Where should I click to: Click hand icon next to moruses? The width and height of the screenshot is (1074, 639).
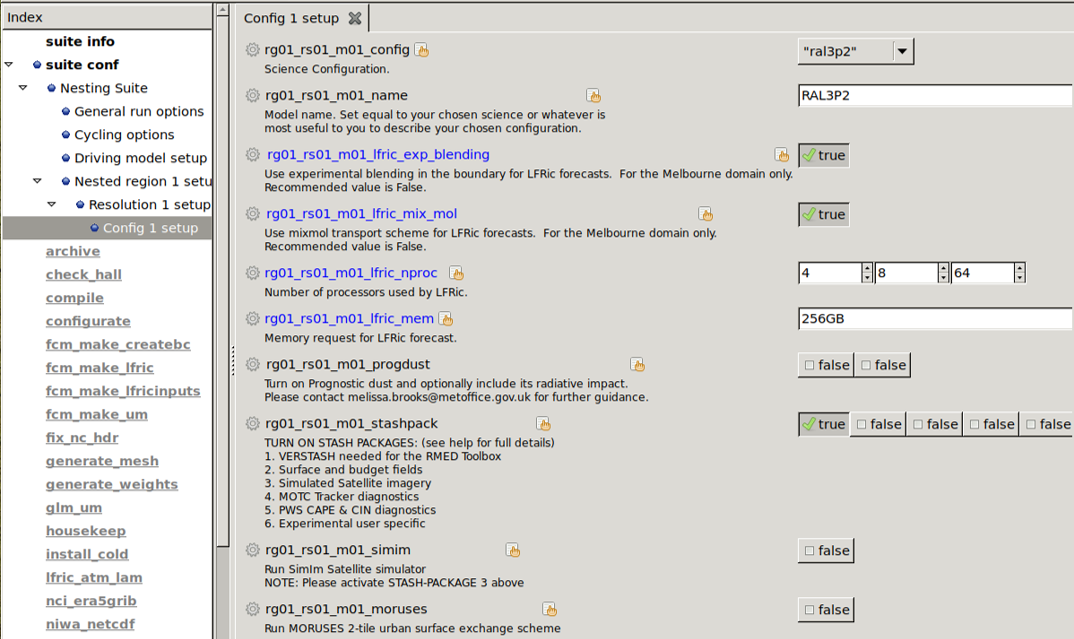coord(549,610)
